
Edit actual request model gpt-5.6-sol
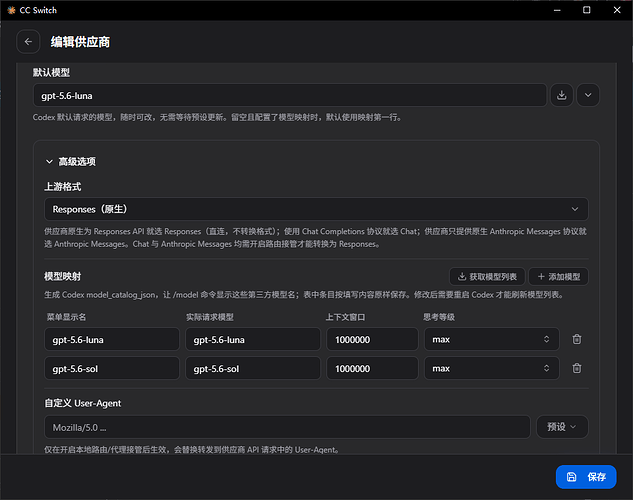click(x=253, y=368)
